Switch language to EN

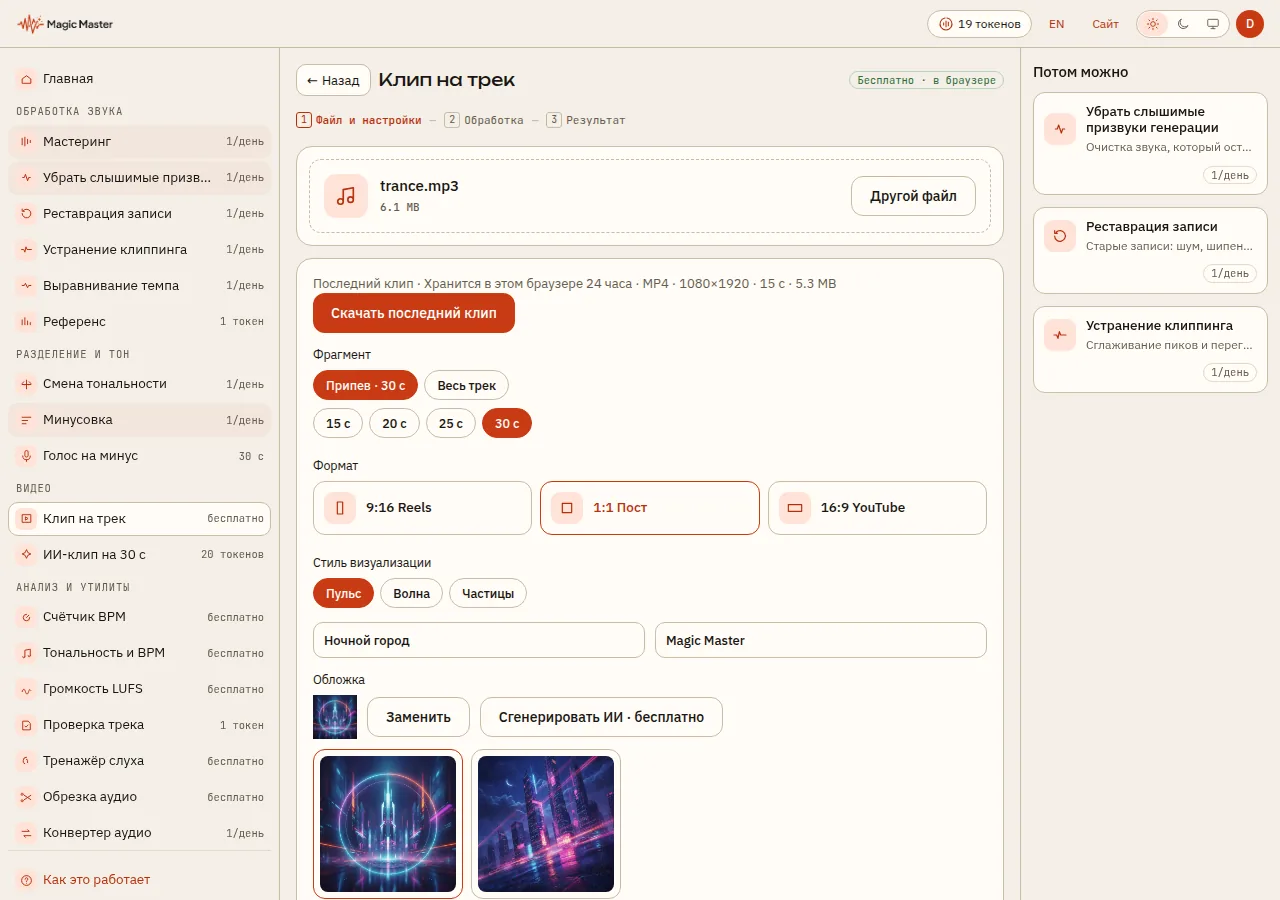coord(1056,24)
